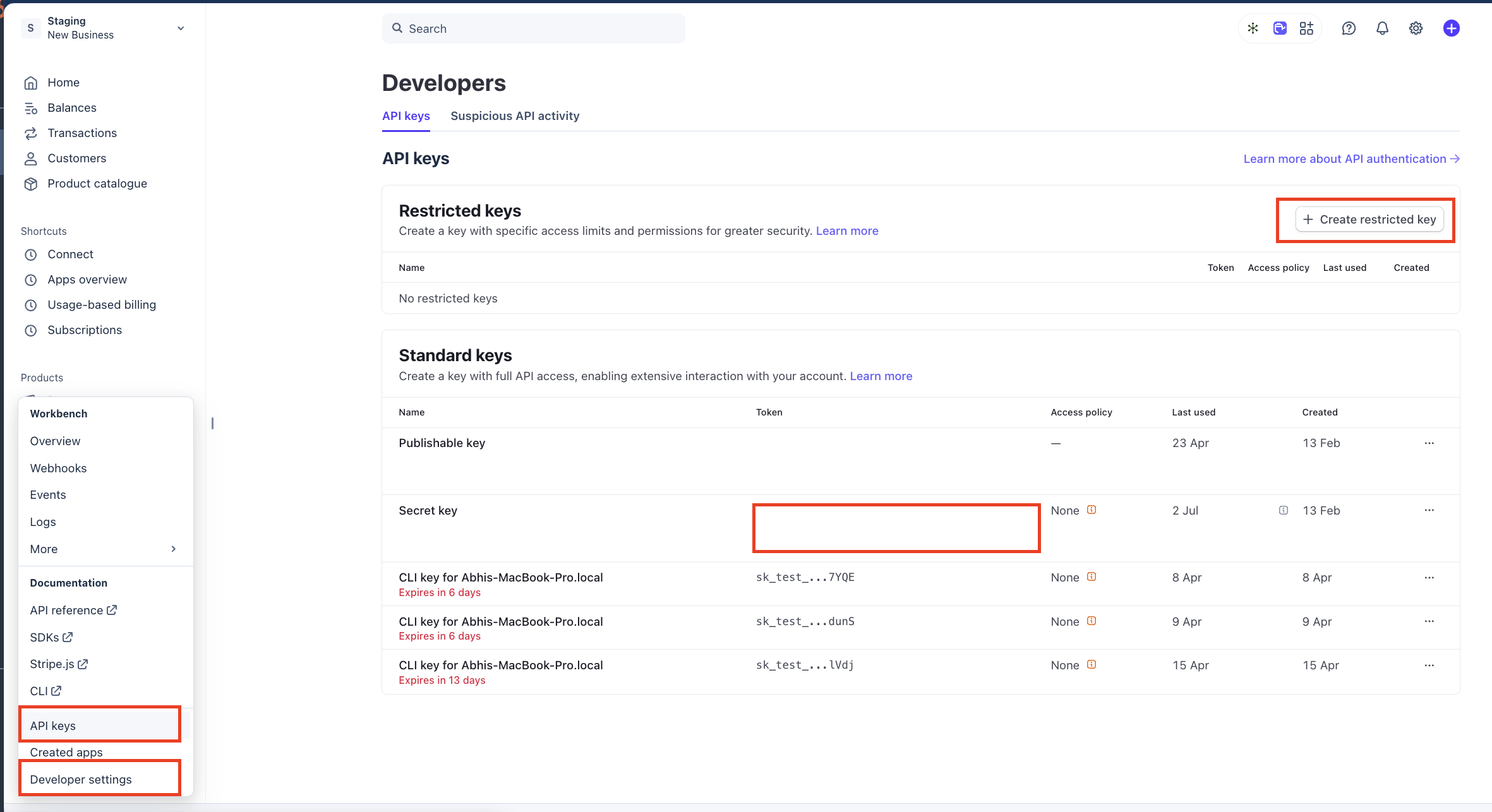Click the Balances icon in sidebar
The width and height of the screenshot is (1492, 812).
[x=30, y=108]
